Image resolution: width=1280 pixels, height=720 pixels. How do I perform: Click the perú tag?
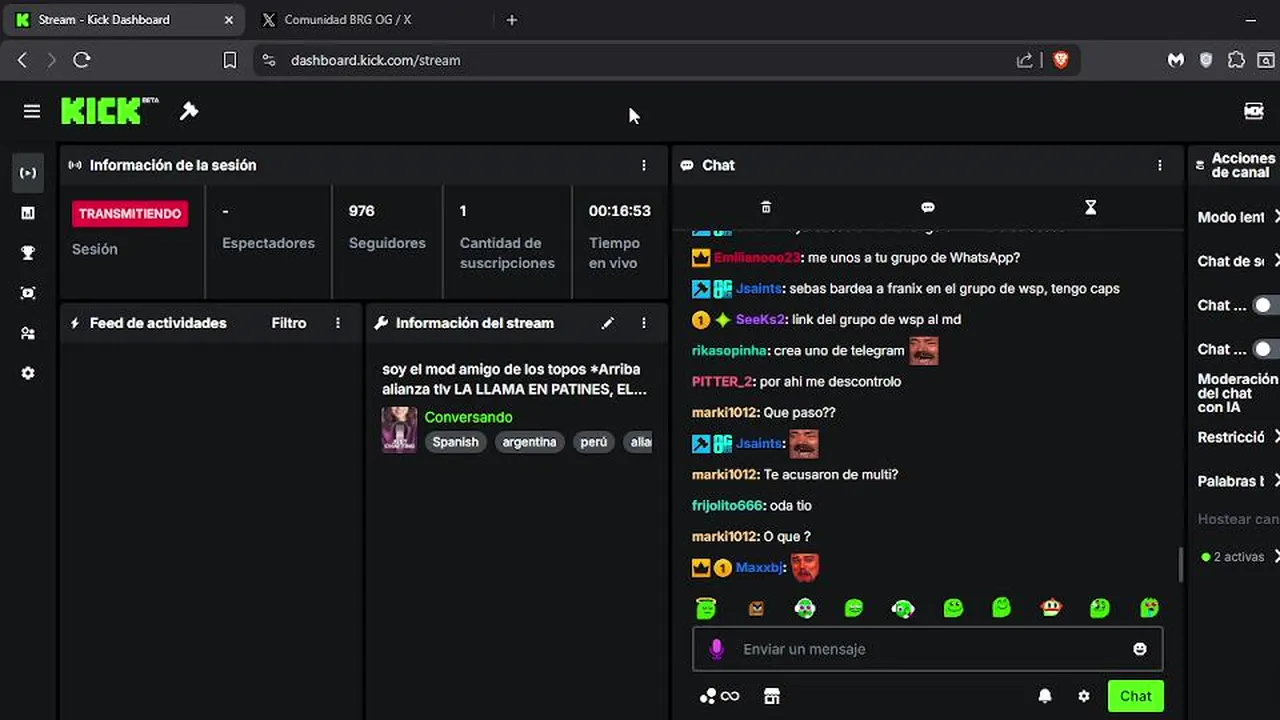(x=594, y=442)
